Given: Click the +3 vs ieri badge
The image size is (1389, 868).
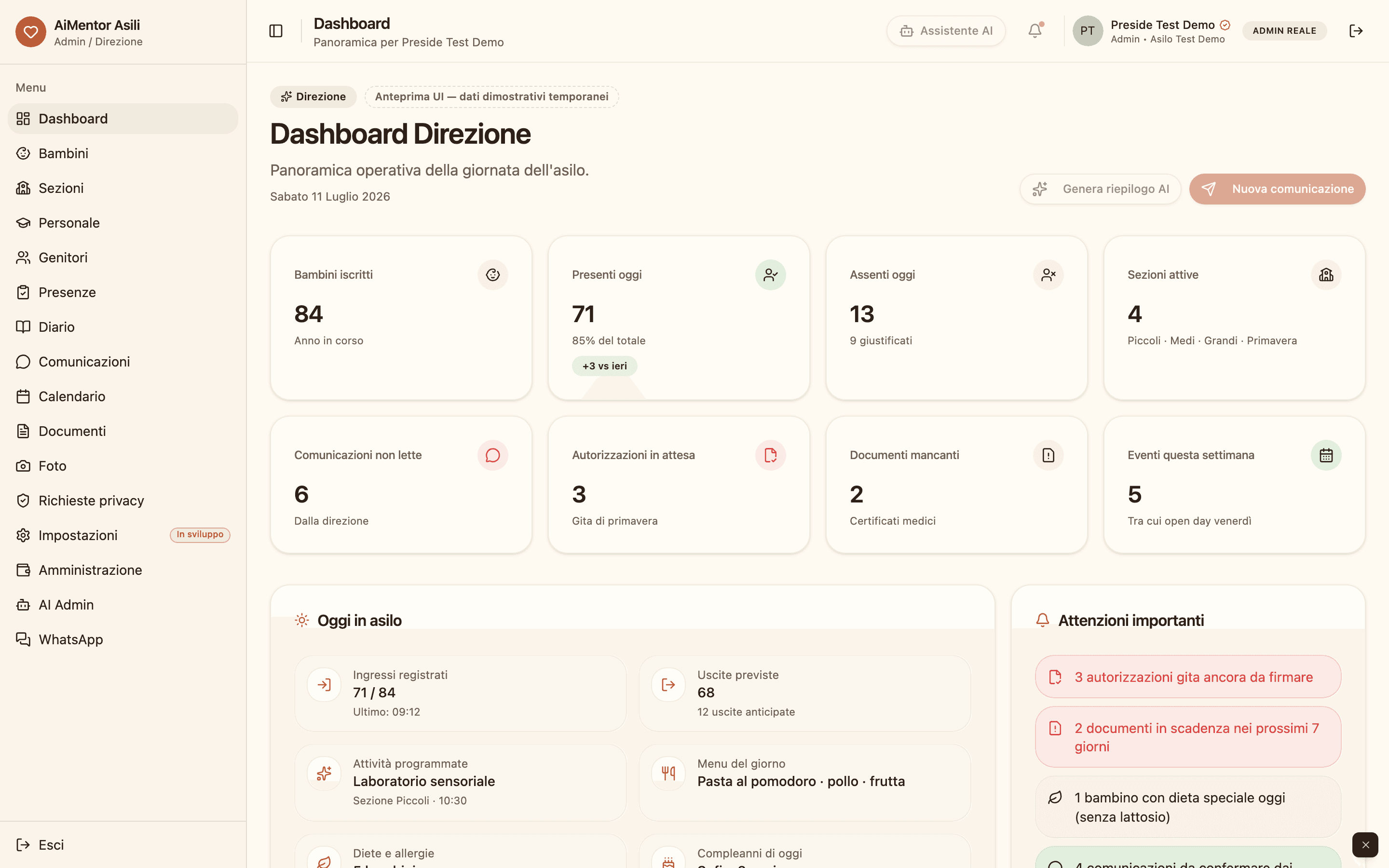Looking at the screenshot, I should 604,366.
